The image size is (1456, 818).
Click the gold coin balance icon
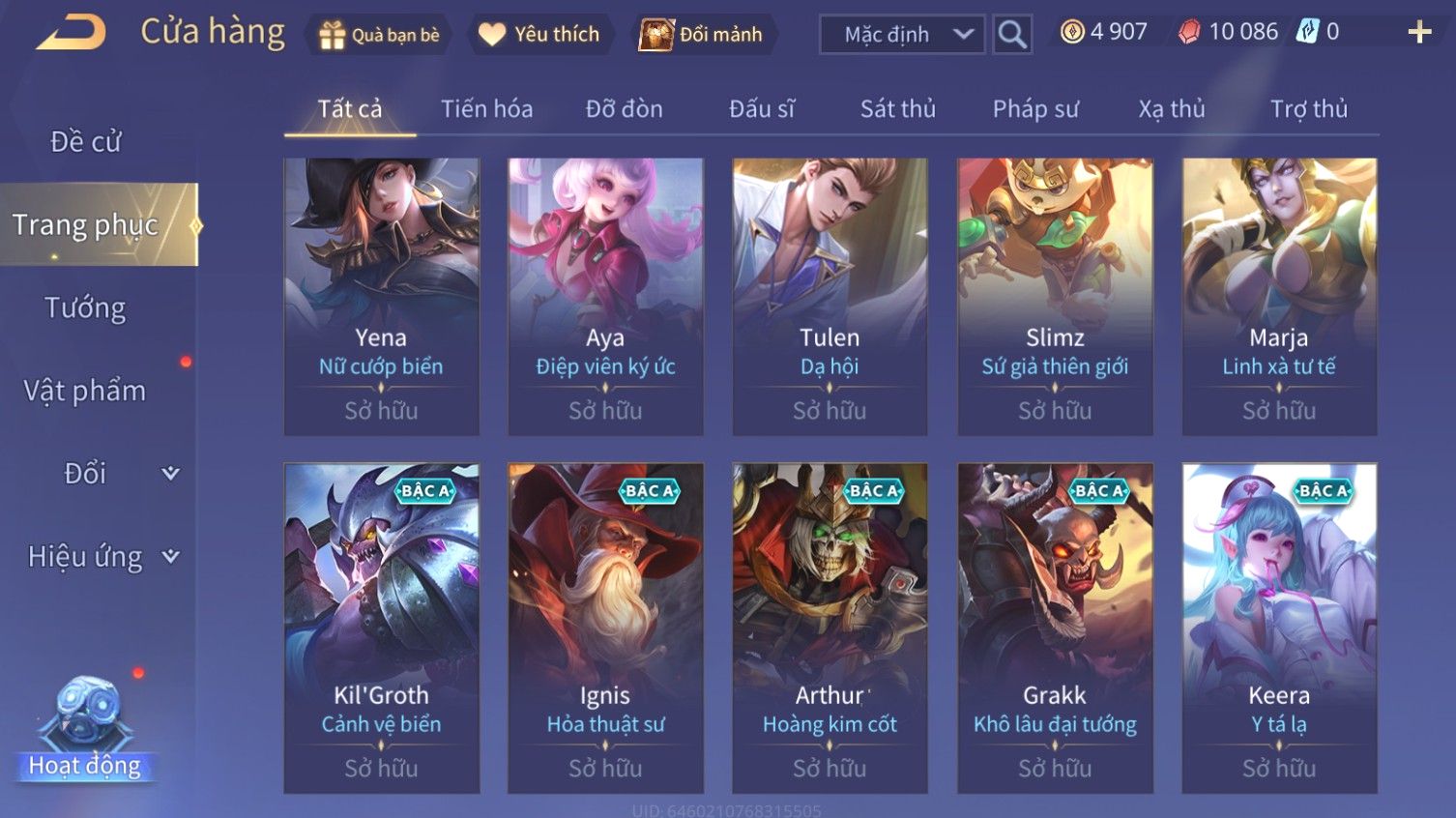coord(1072,32)
